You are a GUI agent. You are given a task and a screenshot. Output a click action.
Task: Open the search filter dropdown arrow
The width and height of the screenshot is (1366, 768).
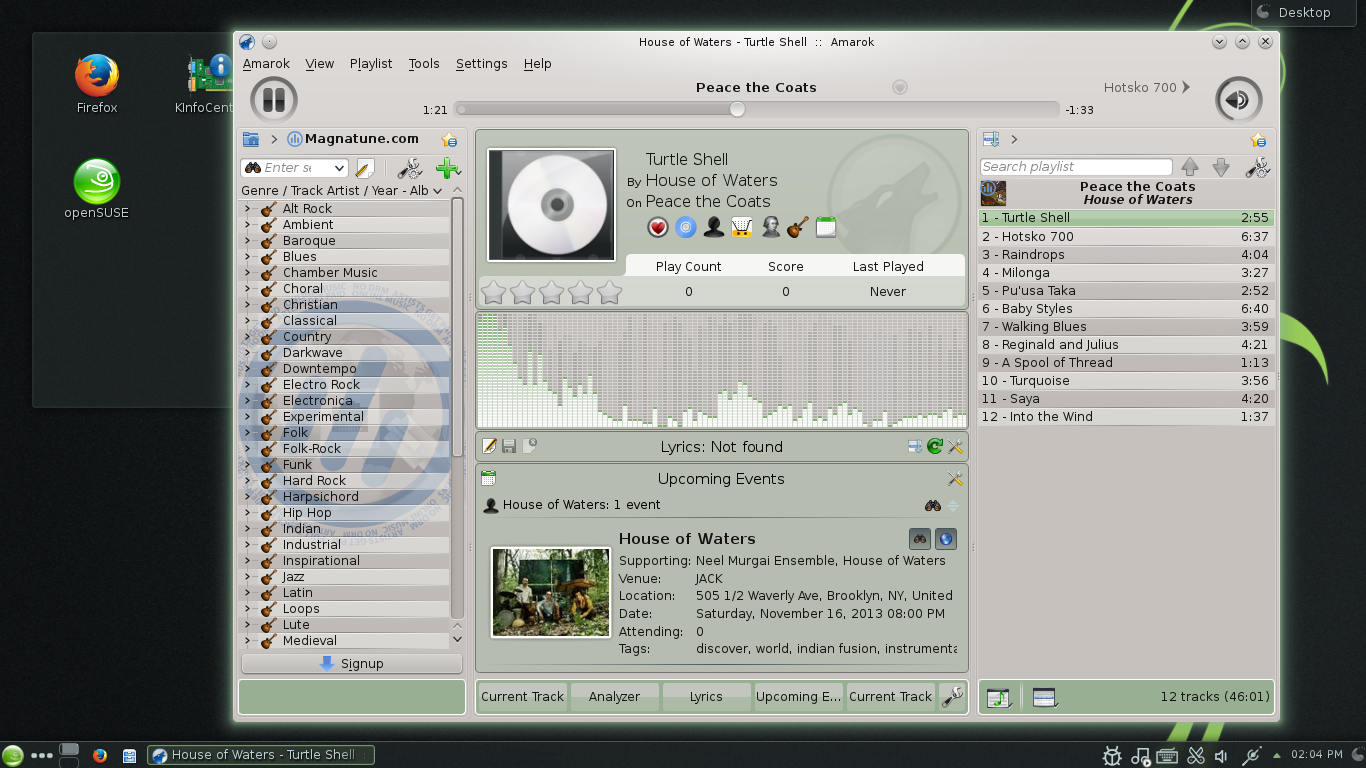click(339, 168)
